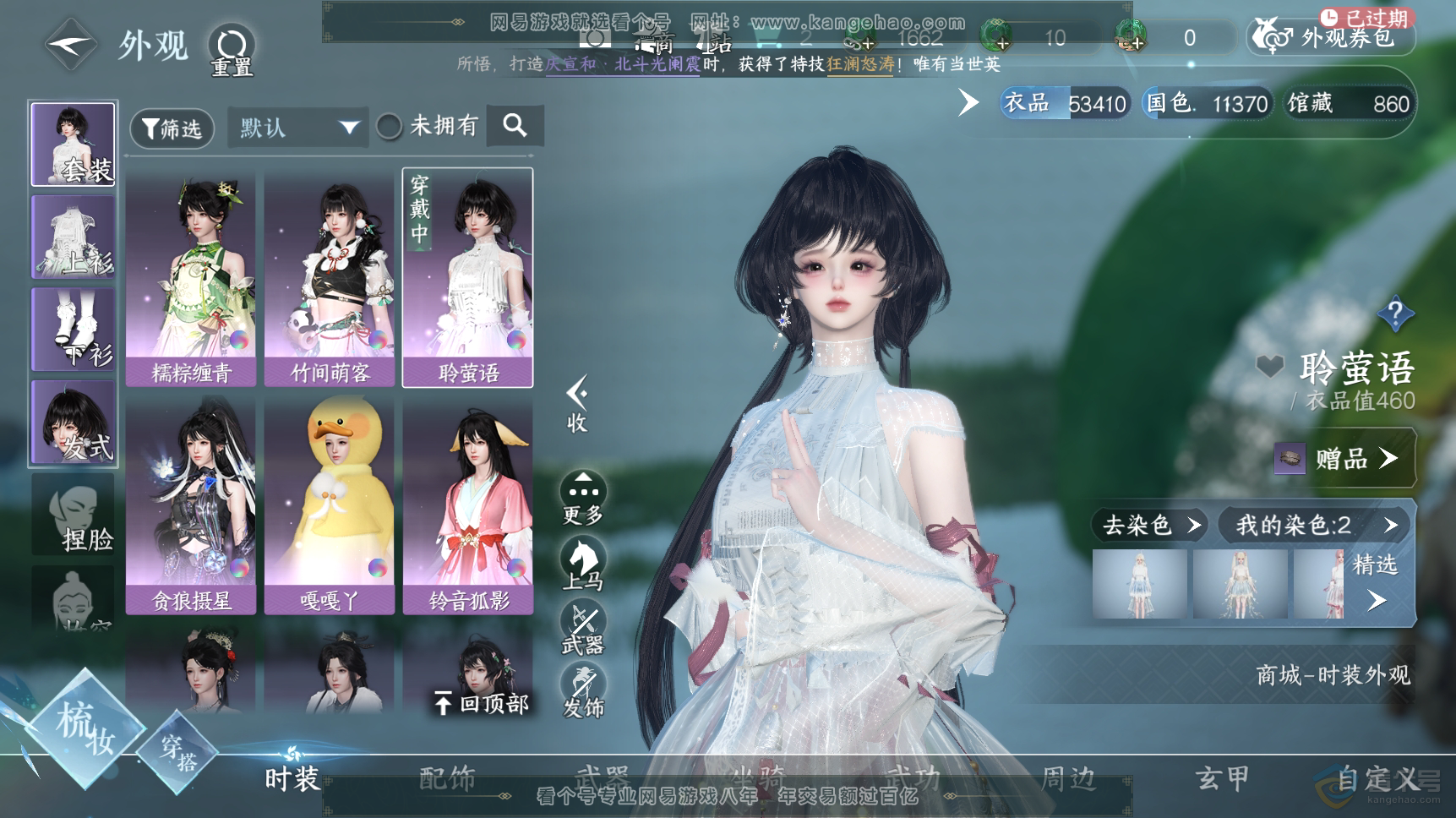Toggle the 发饰 hair accessory visibility

coord(583,691)
